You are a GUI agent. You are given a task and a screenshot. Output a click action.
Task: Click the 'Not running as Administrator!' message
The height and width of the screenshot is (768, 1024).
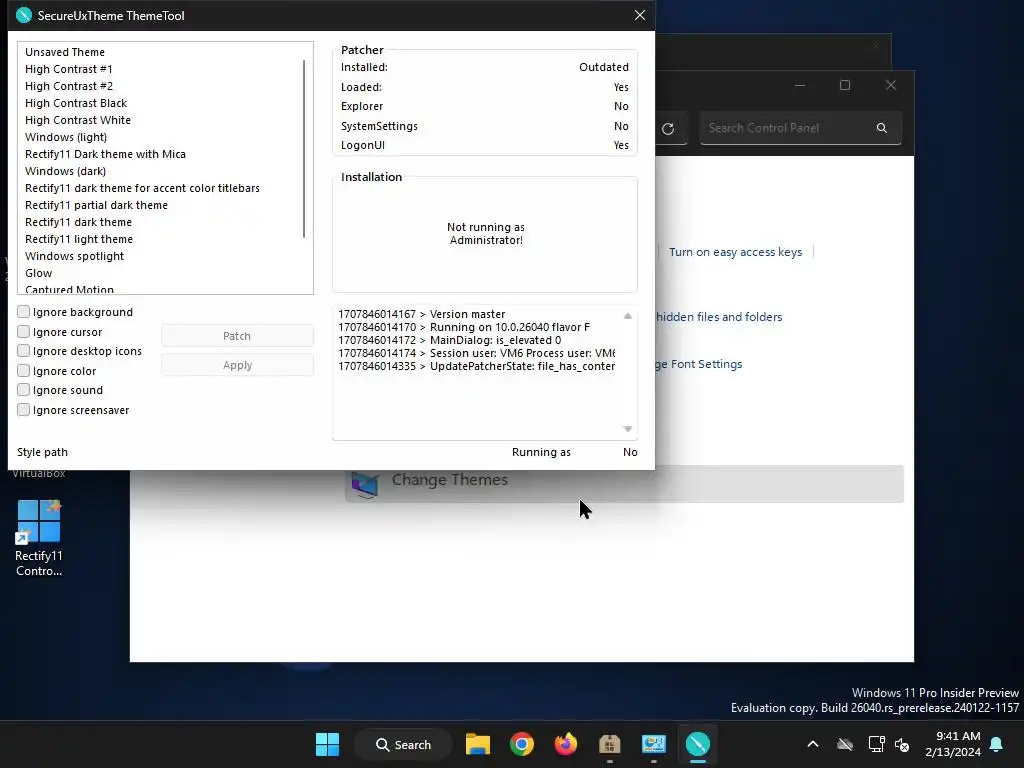click(486, 233)
